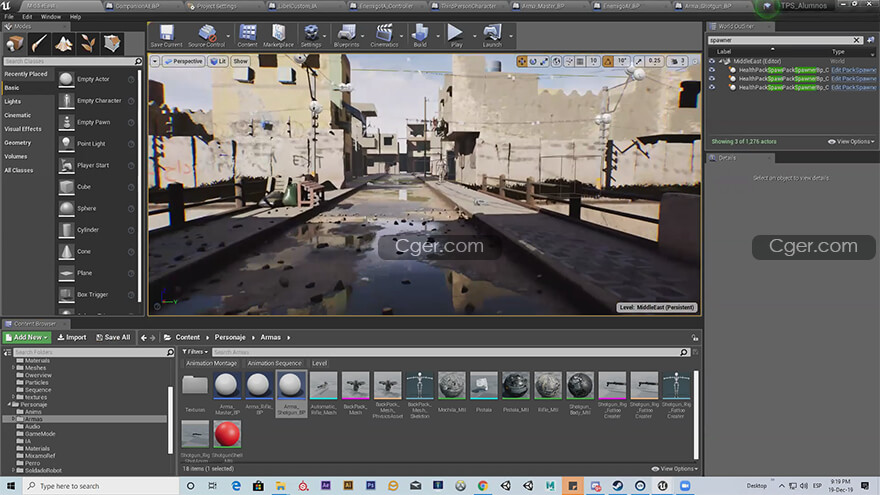Viewport: 880px width, 495px height.
Task: Toggle the Animation Sequence filter
Action: (x=274, y=363)
